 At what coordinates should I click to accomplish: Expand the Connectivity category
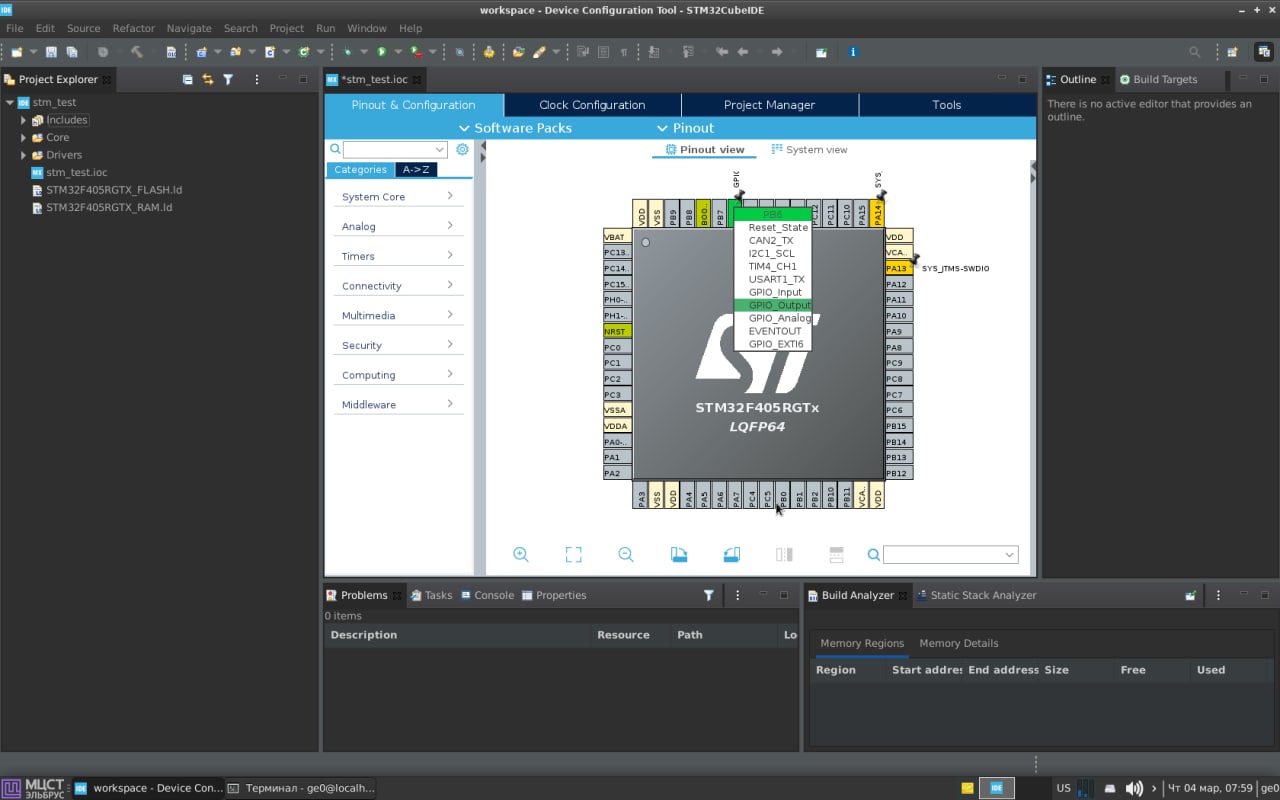[398, 286]
